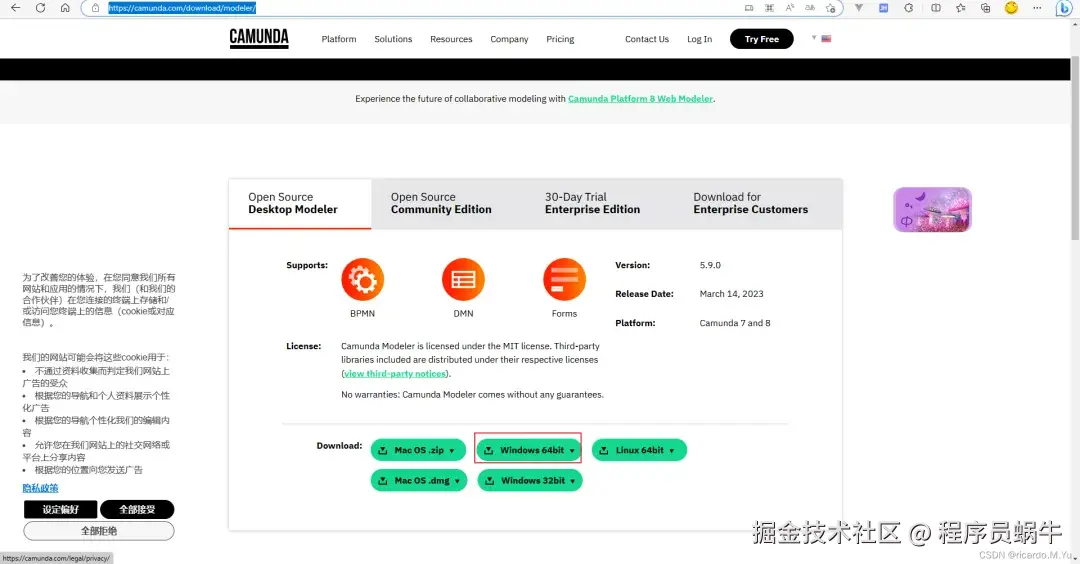Open the collections icon in toolbar
This screenshot has width=1080, height=564.
tap(986, 8)
